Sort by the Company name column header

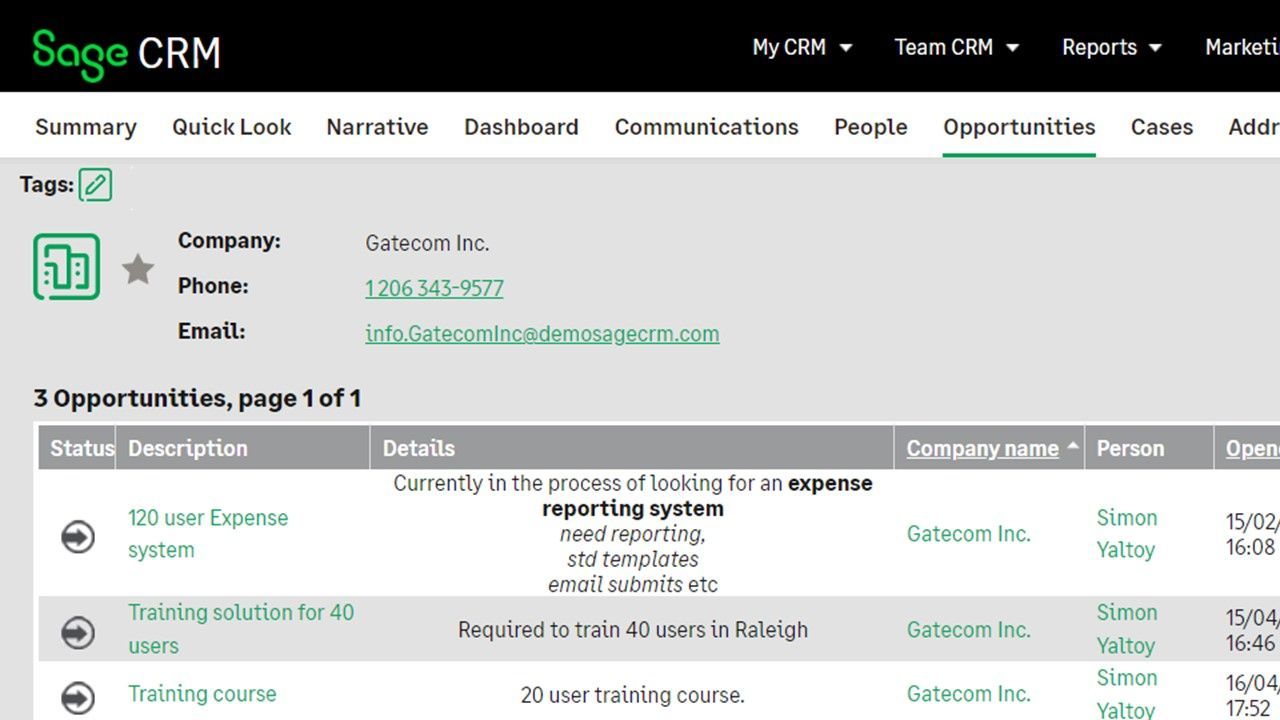982,449
